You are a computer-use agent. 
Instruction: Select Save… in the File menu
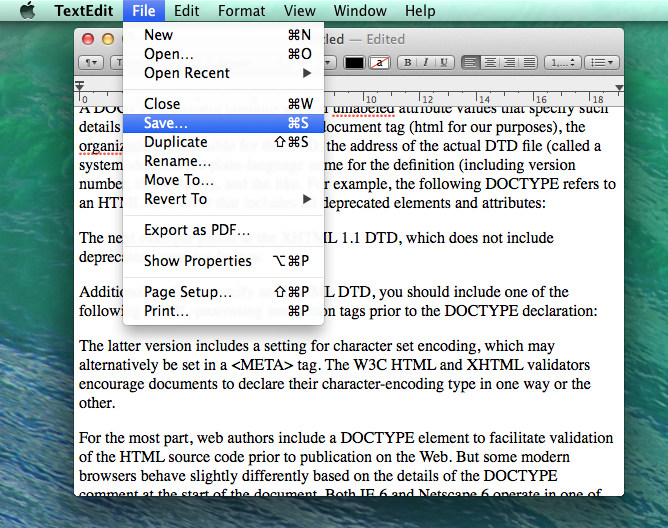tap(223, 123)
